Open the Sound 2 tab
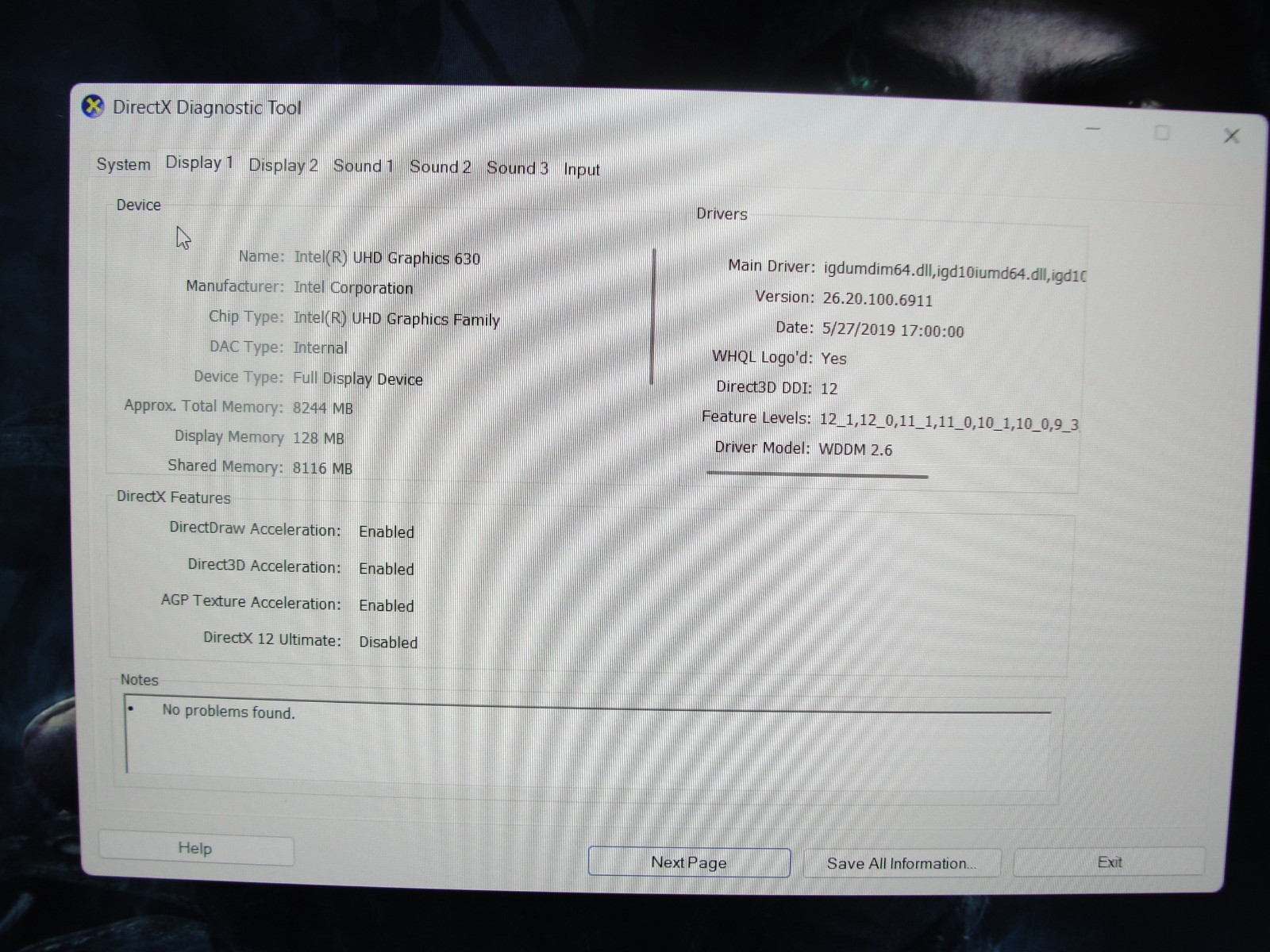 coord(441,167)
